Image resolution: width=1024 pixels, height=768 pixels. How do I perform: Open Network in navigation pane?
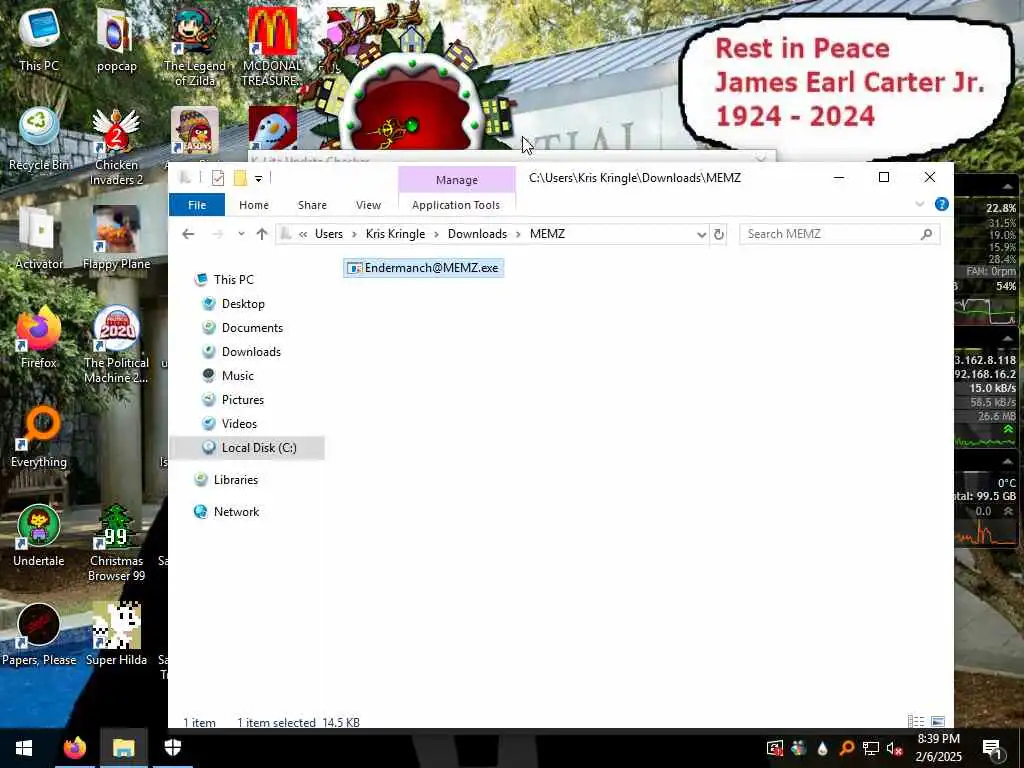(x=236, y=512)
